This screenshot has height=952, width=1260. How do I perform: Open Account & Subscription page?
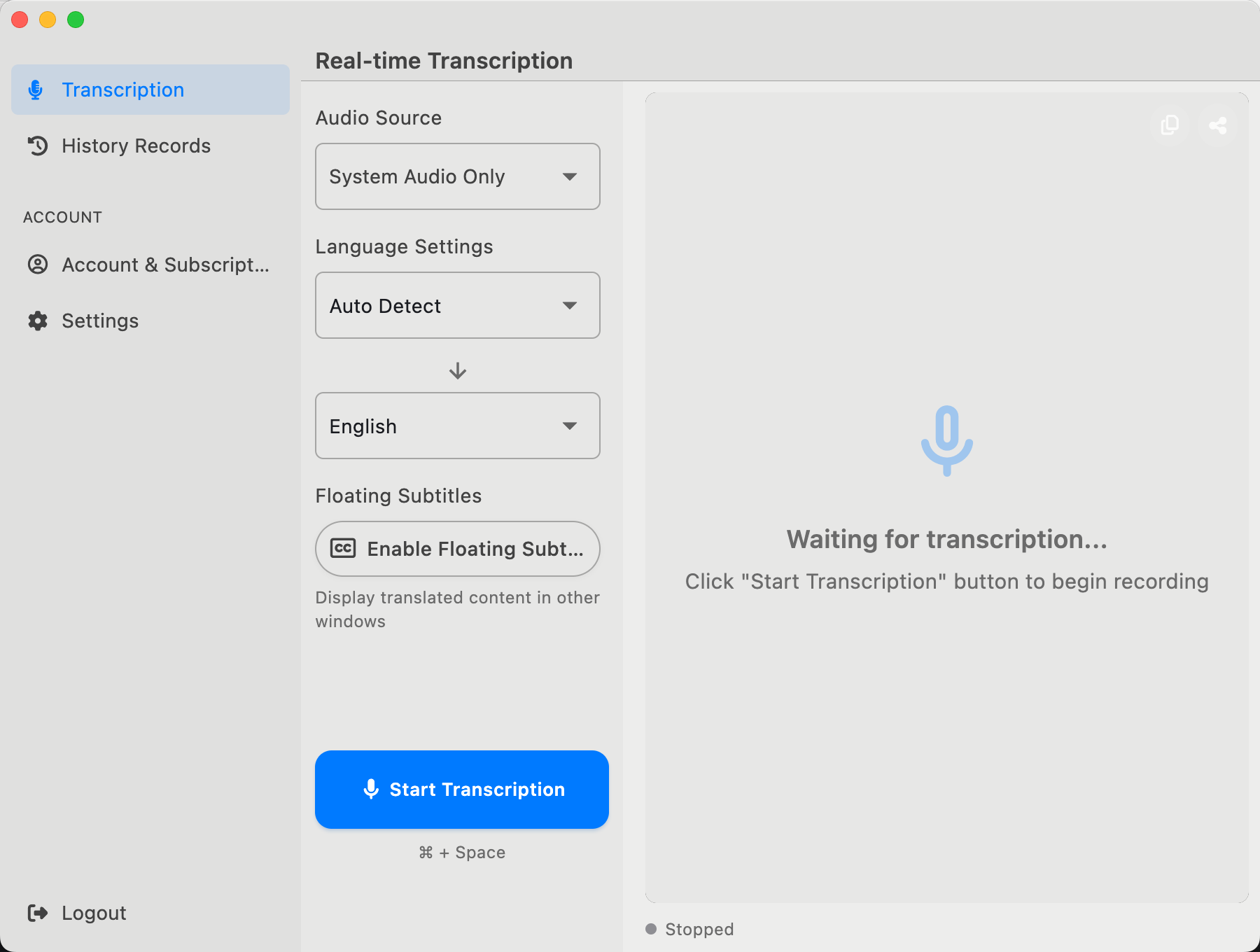pyautogui.click(x=166, y=265)
